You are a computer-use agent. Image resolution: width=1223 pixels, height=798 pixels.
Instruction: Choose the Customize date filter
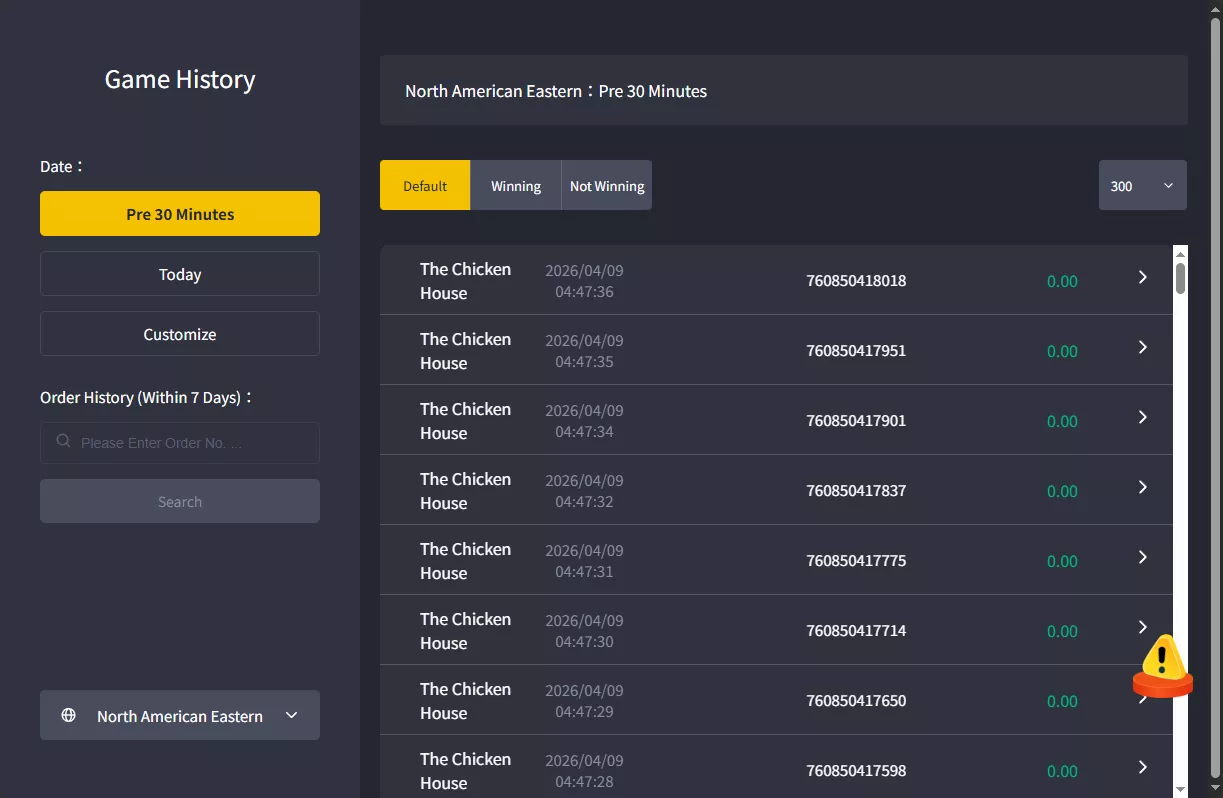tap(180, 334)
